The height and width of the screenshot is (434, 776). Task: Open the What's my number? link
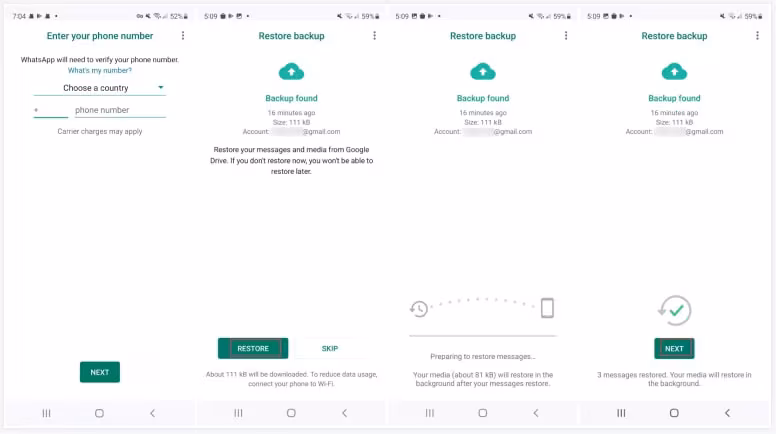click(99, 70)
